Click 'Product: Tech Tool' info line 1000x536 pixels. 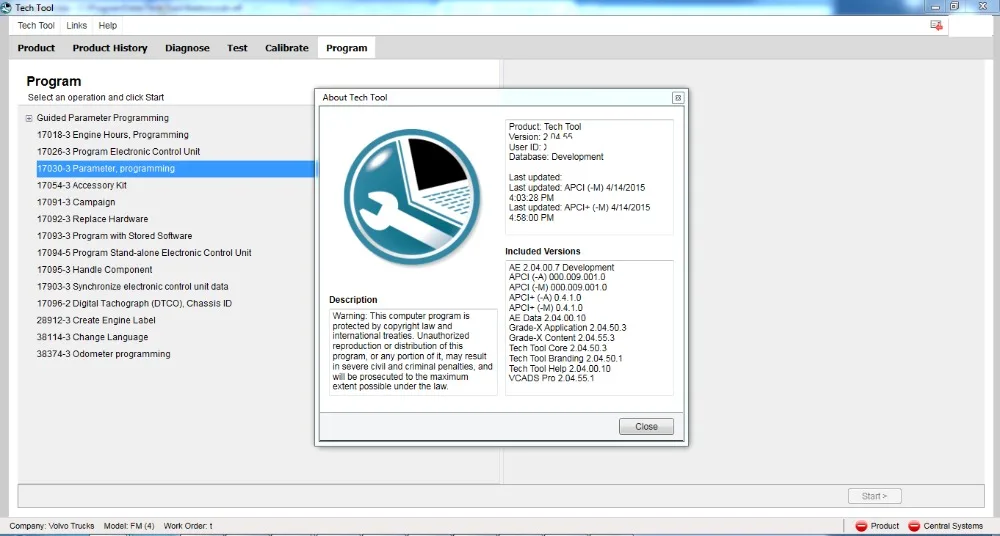click(x=545, y=127)
